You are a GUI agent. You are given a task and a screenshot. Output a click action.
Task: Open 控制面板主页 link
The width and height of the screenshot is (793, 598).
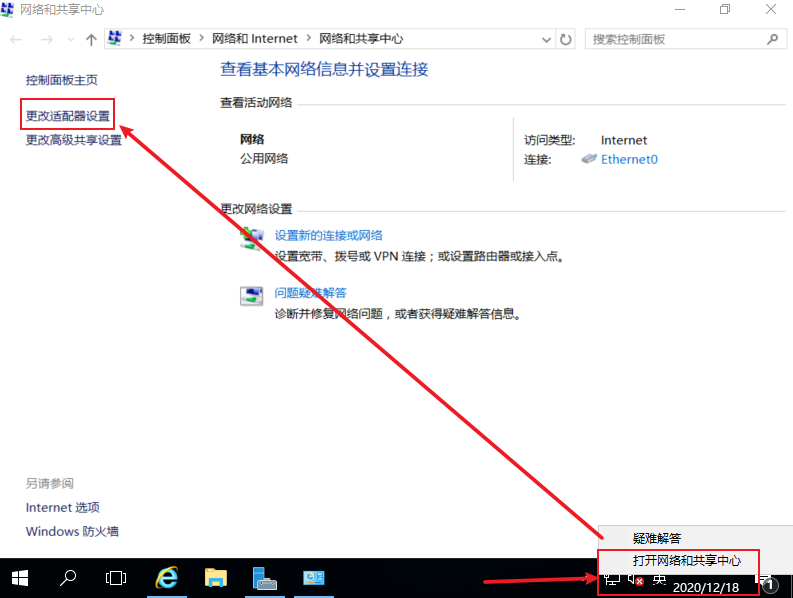(62, 80)
